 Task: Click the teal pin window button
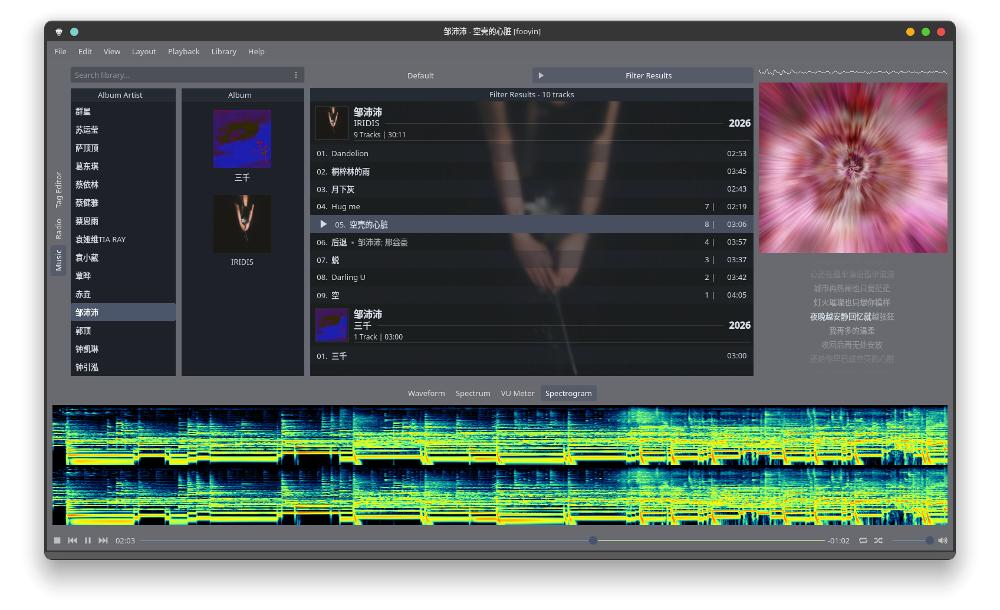(74, 32)
